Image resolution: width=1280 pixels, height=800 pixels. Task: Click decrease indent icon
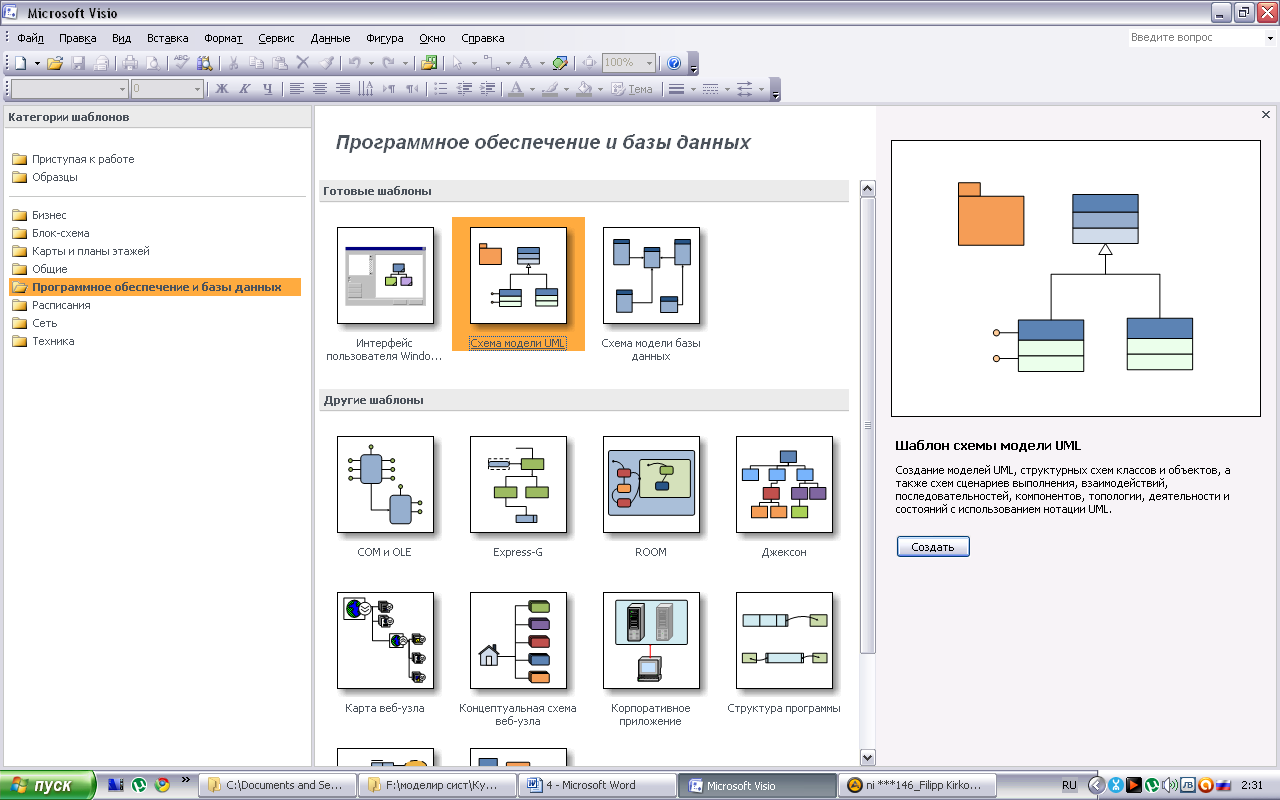point(464,89)
